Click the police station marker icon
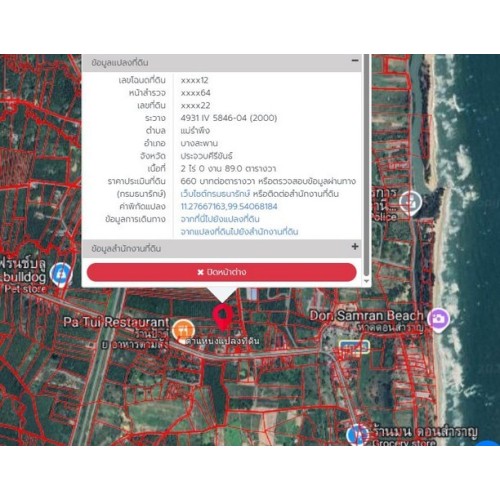 click(x=412, y=202)
